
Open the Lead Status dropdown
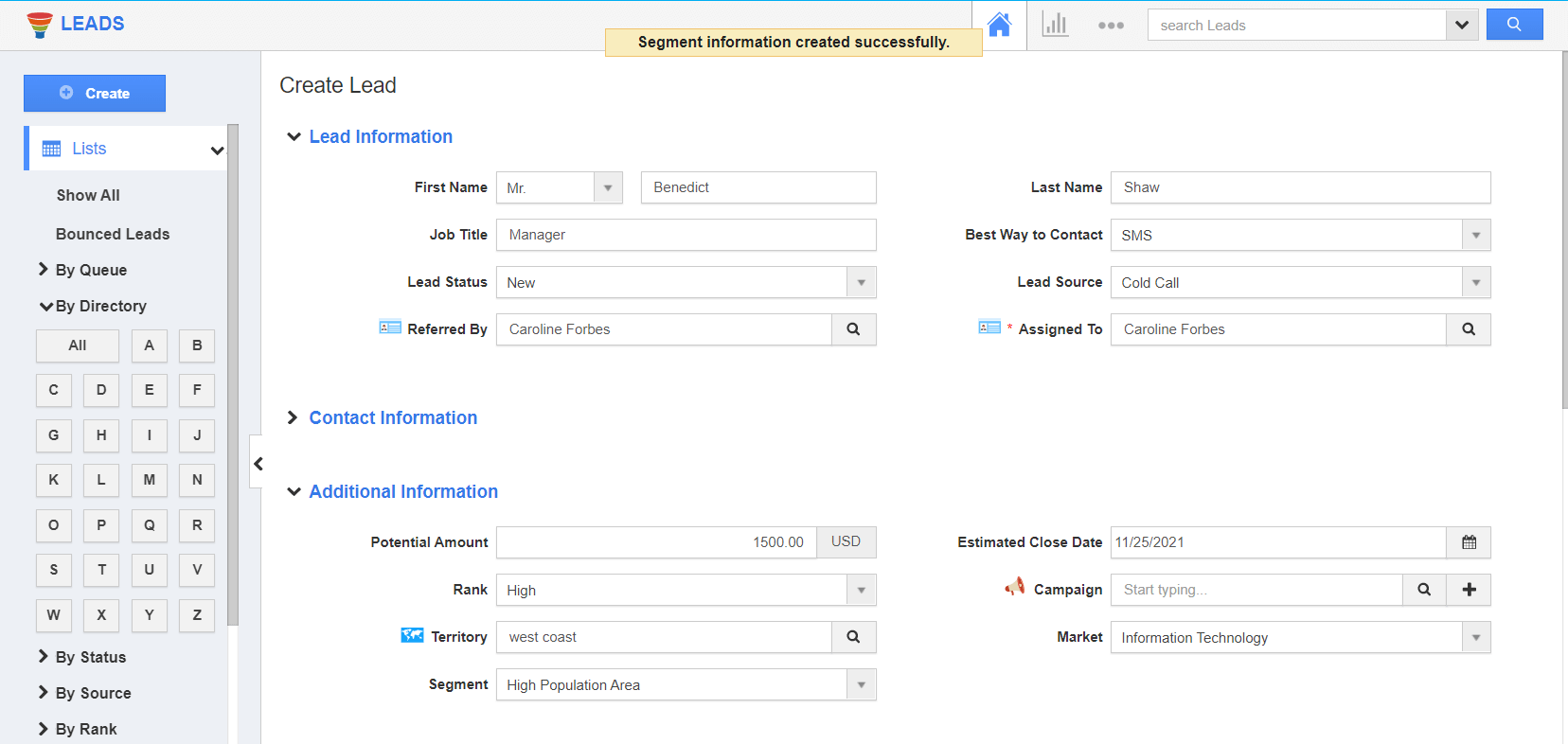[x=861, y=282]
